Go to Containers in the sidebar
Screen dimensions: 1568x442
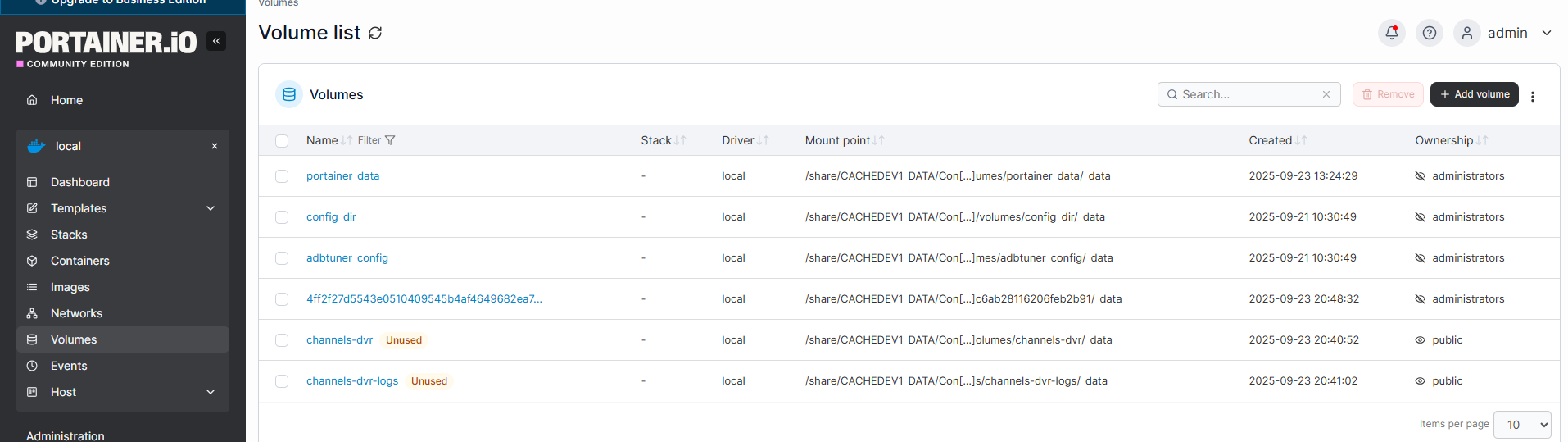79,261
